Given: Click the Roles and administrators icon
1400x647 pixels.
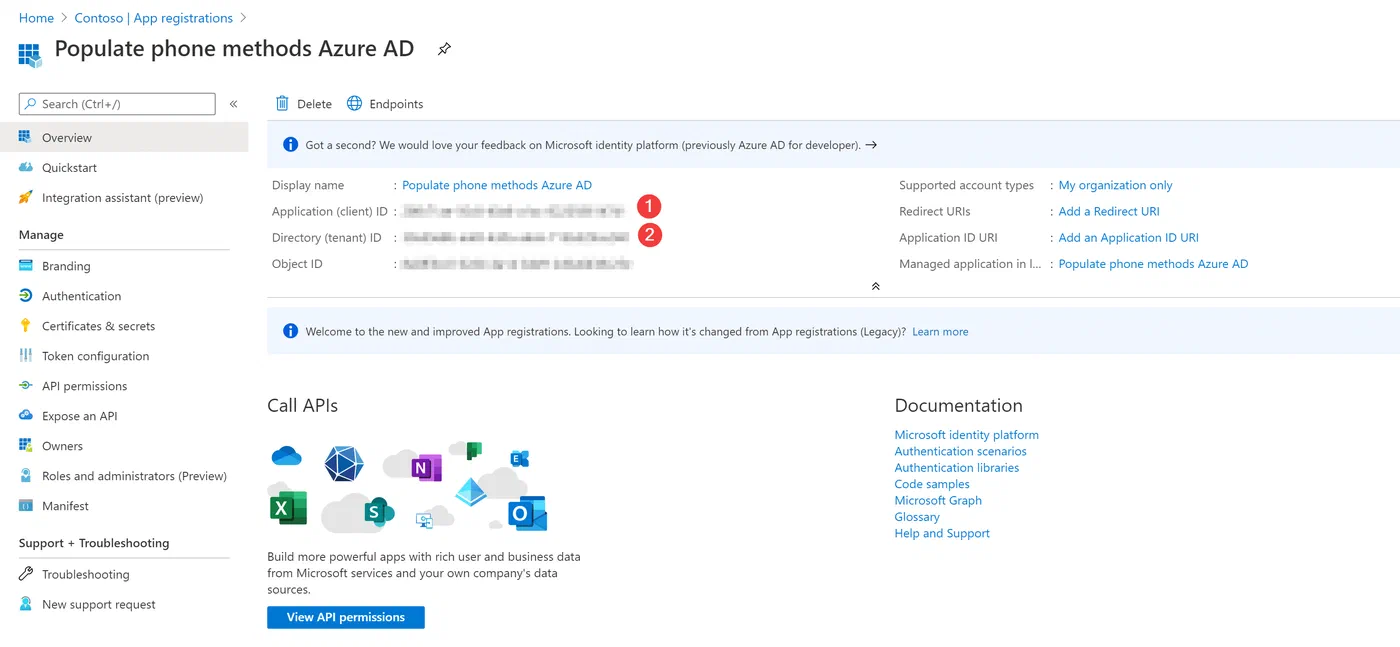Looking at the screenshot, I should coord(25,476).
